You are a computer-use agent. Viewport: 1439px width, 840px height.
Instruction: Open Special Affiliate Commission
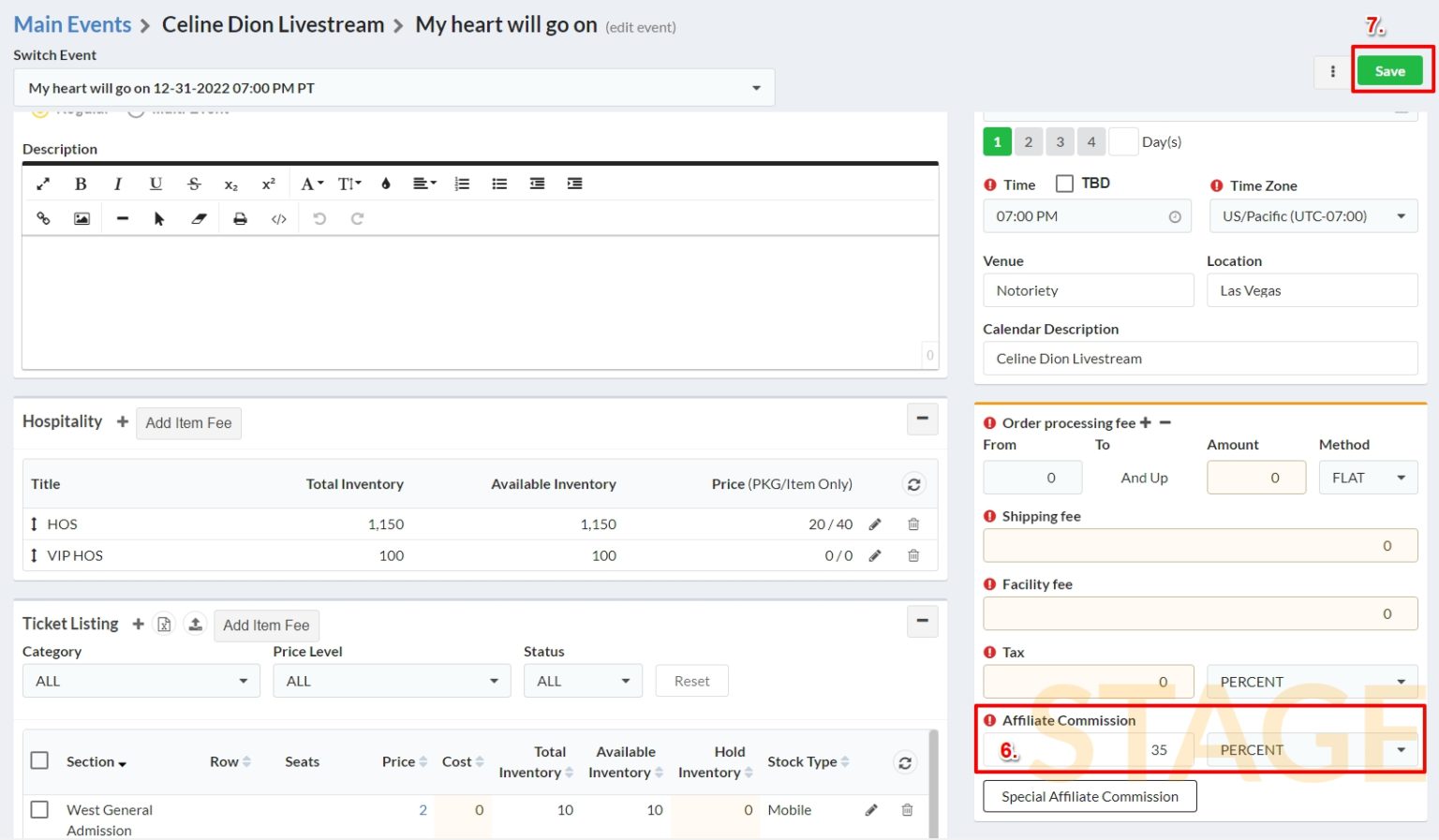tap(1090, 797)
